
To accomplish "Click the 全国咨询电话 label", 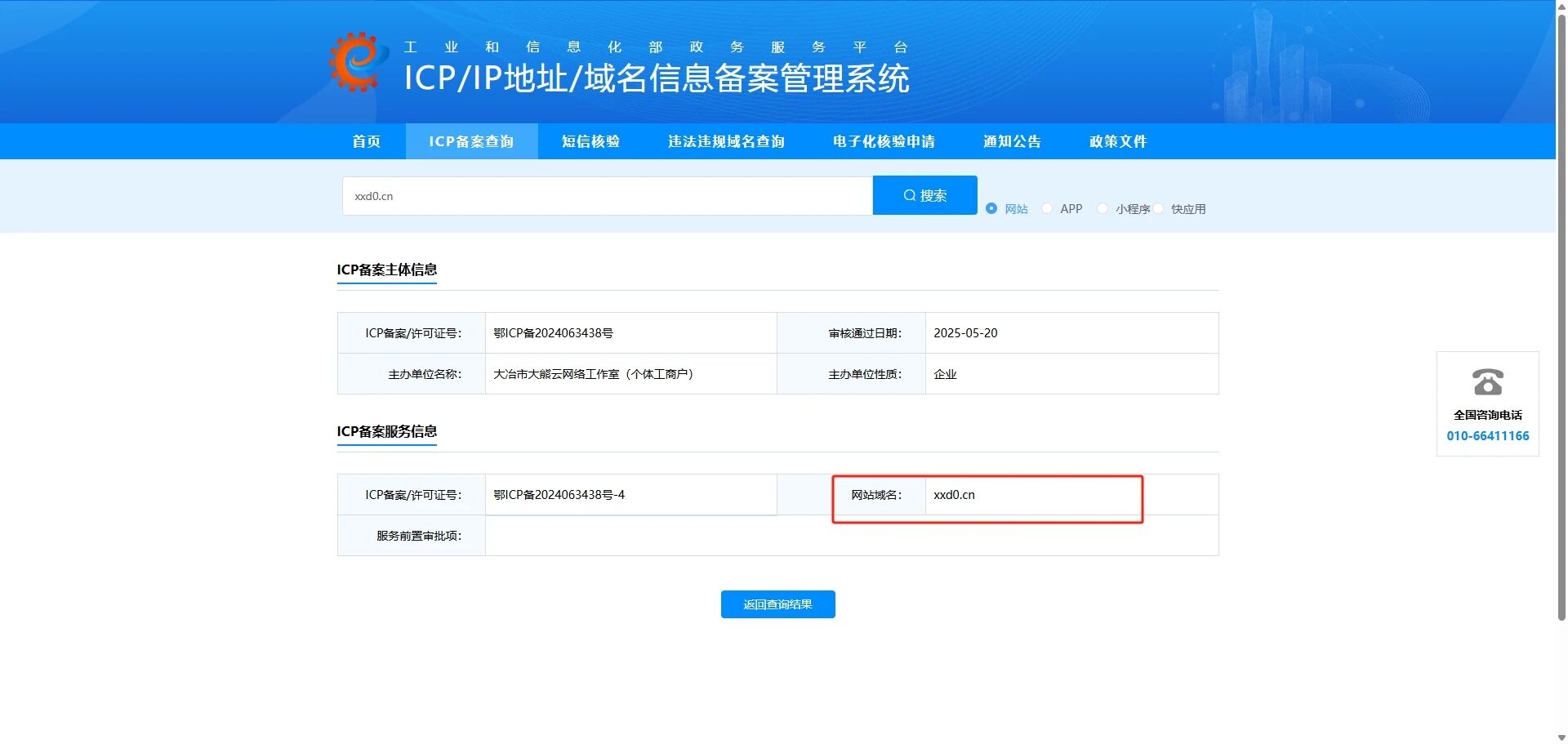I will click(1487, 415).
